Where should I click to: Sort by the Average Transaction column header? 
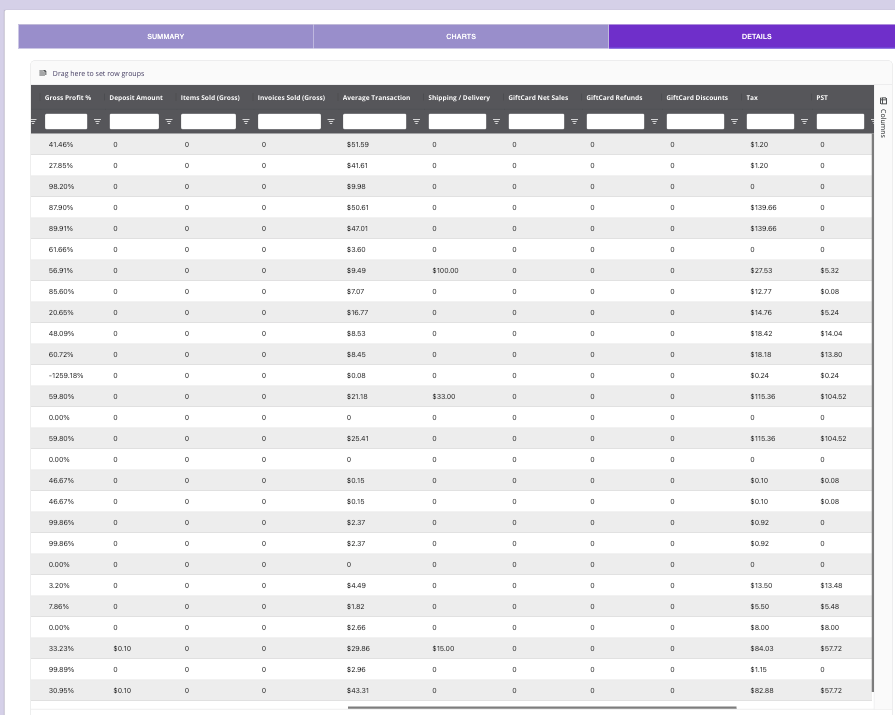coord(376,98)
